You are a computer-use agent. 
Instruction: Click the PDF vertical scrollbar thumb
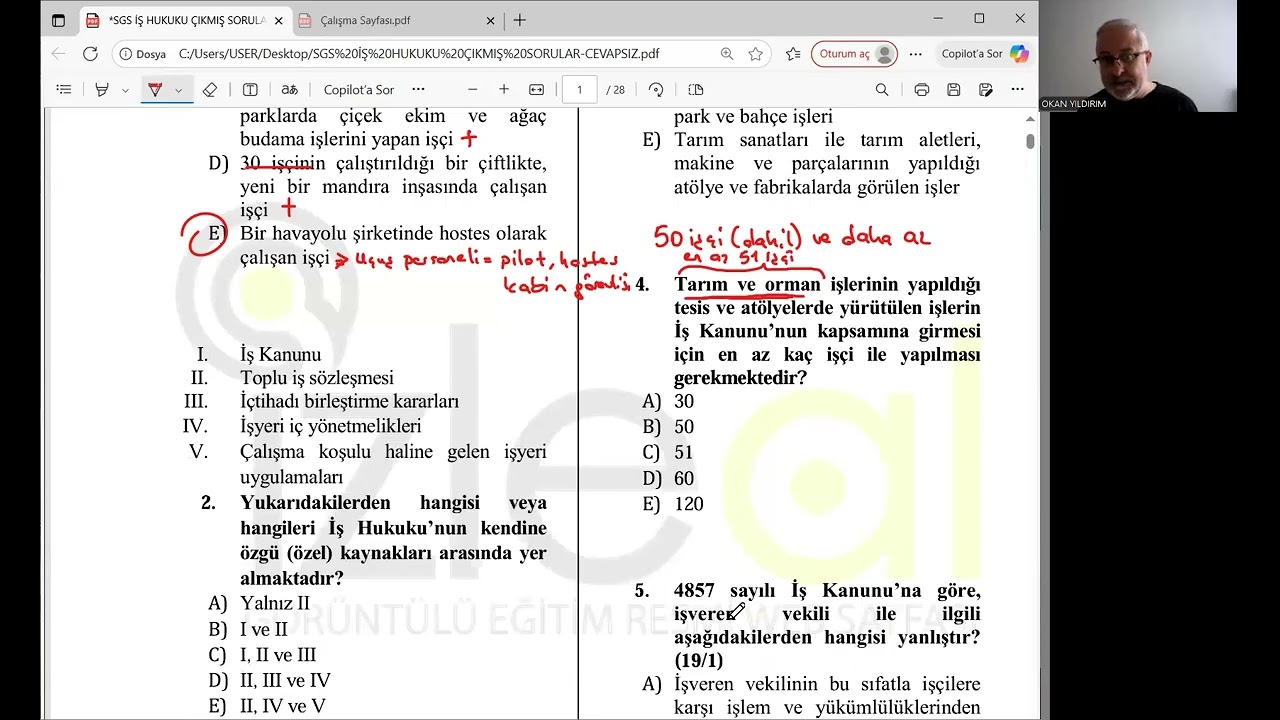(x=1030, y=141)
